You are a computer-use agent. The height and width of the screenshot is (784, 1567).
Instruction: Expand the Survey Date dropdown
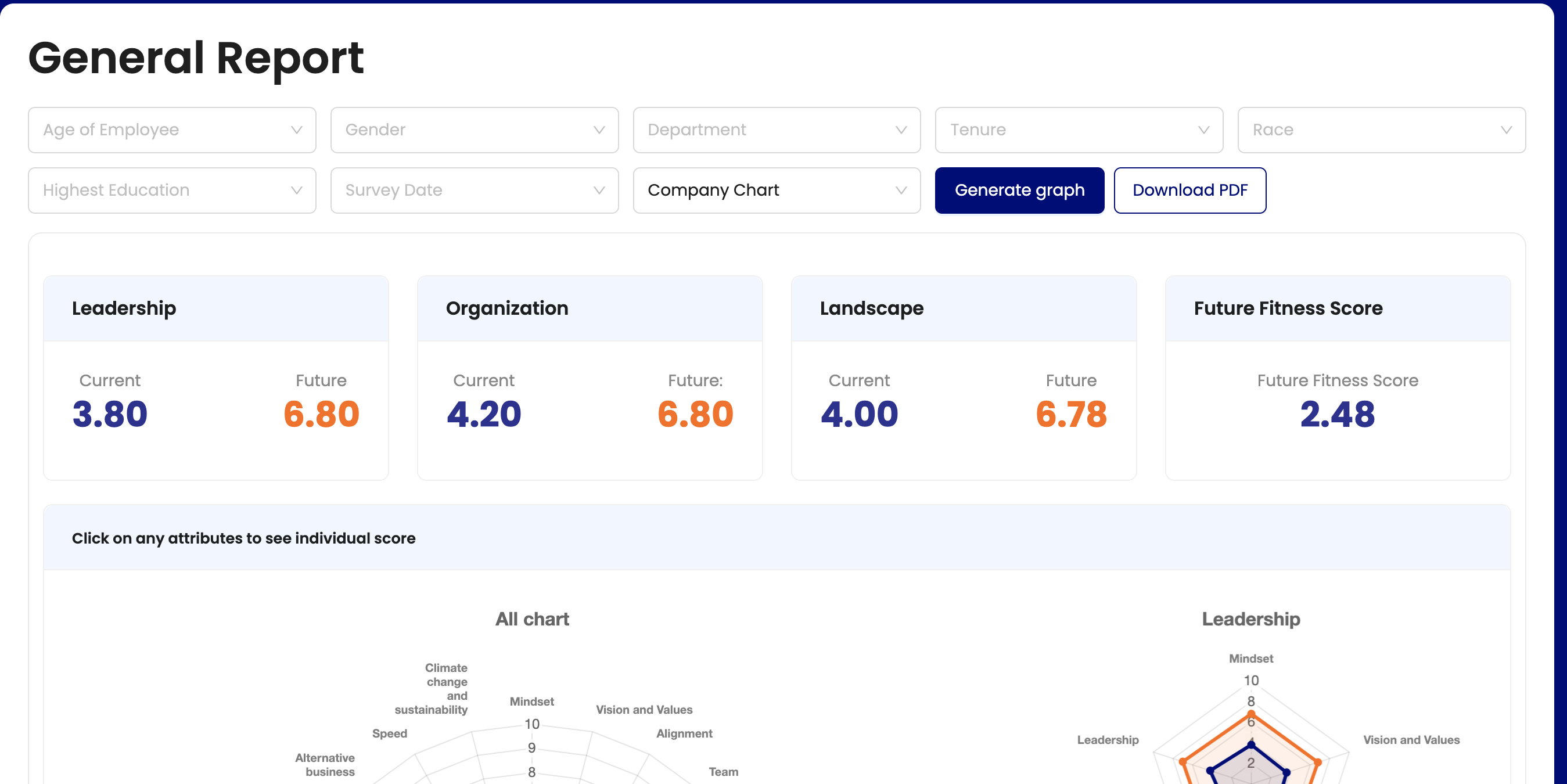[474, 190]
